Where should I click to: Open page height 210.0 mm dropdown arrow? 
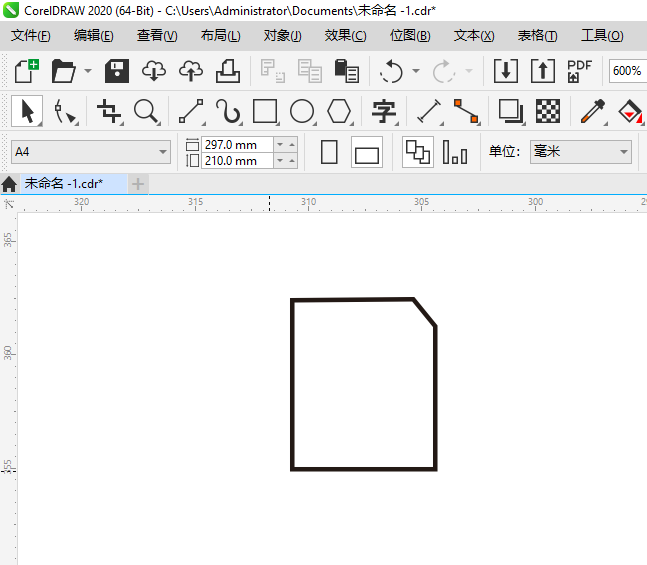tap(280, 161)
